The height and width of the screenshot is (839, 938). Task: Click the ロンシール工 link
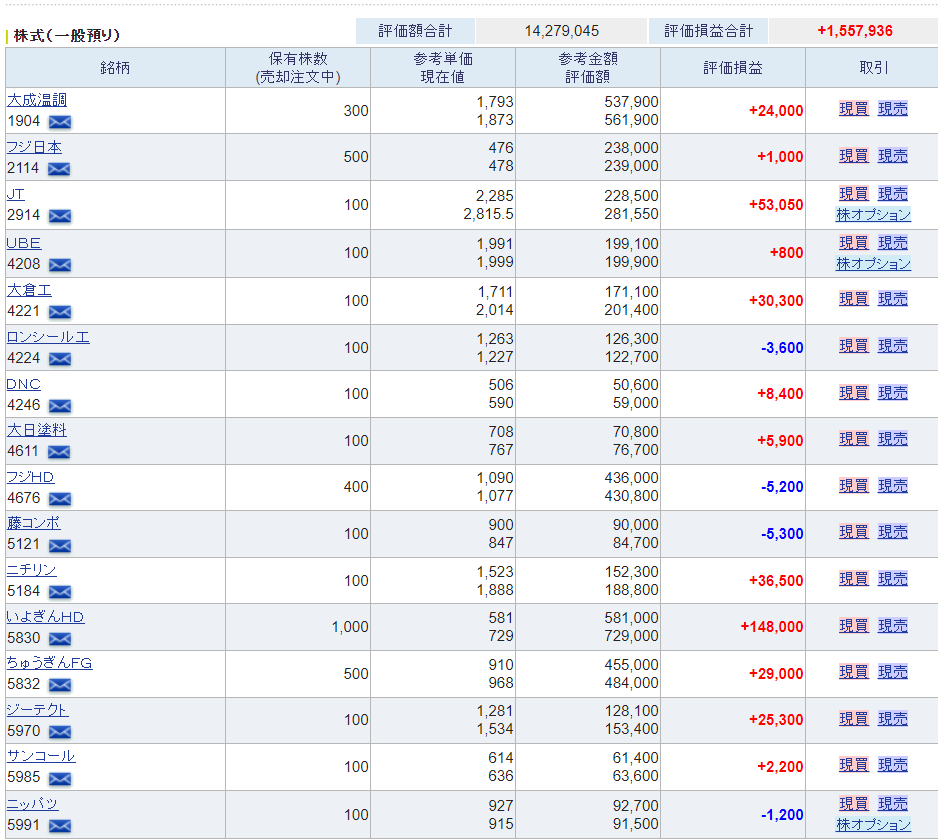(48, 337)
